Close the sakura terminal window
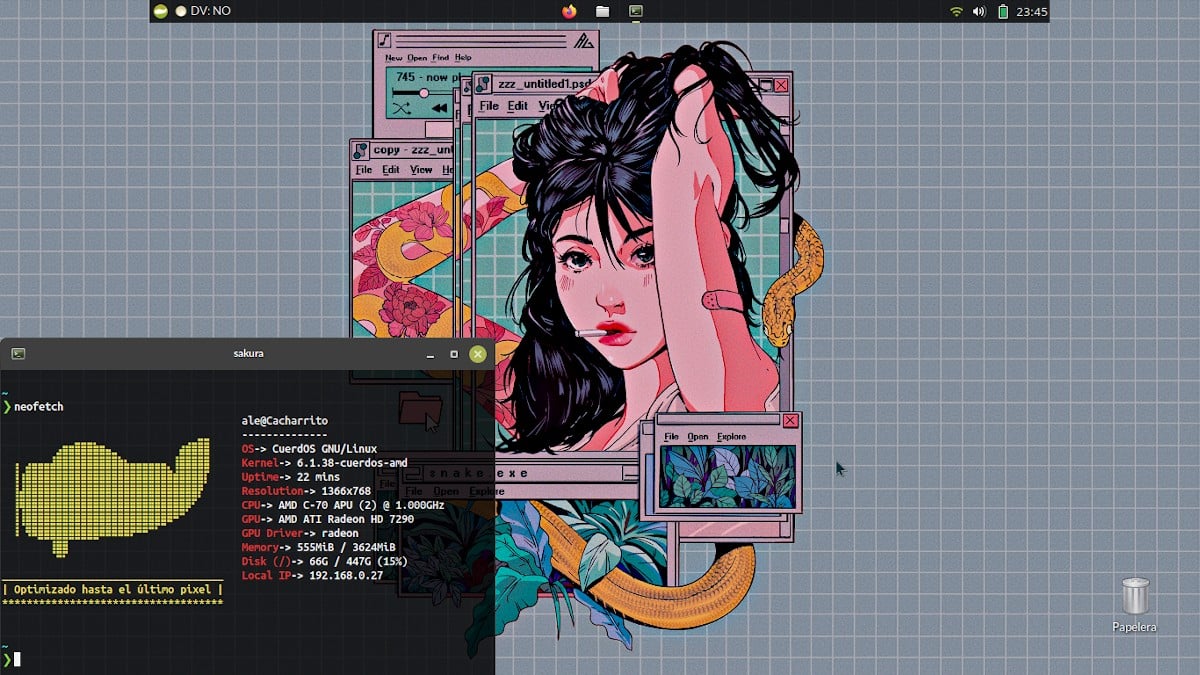1200x675 pixels. pos(478,353)
